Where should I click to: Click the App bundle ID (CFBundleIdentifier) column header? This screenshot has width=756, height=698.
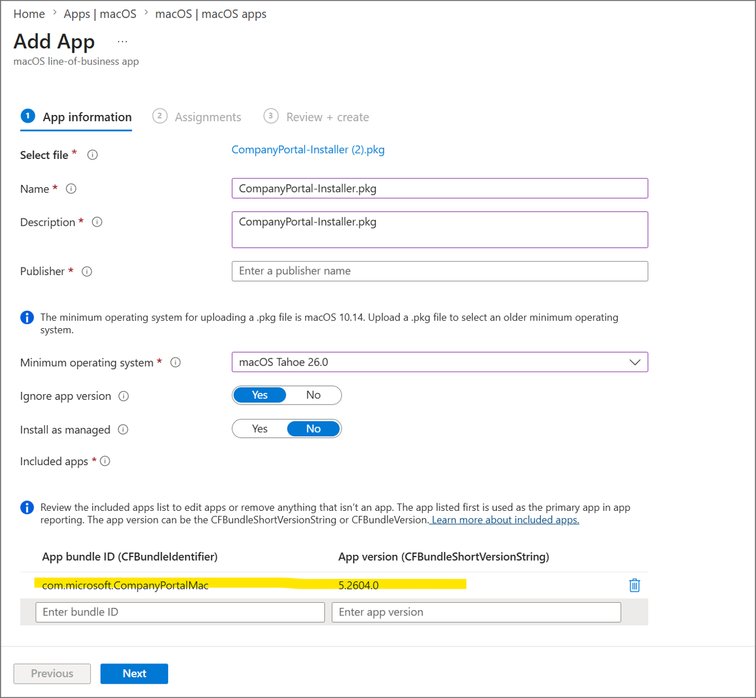click(x=130, y=557)
